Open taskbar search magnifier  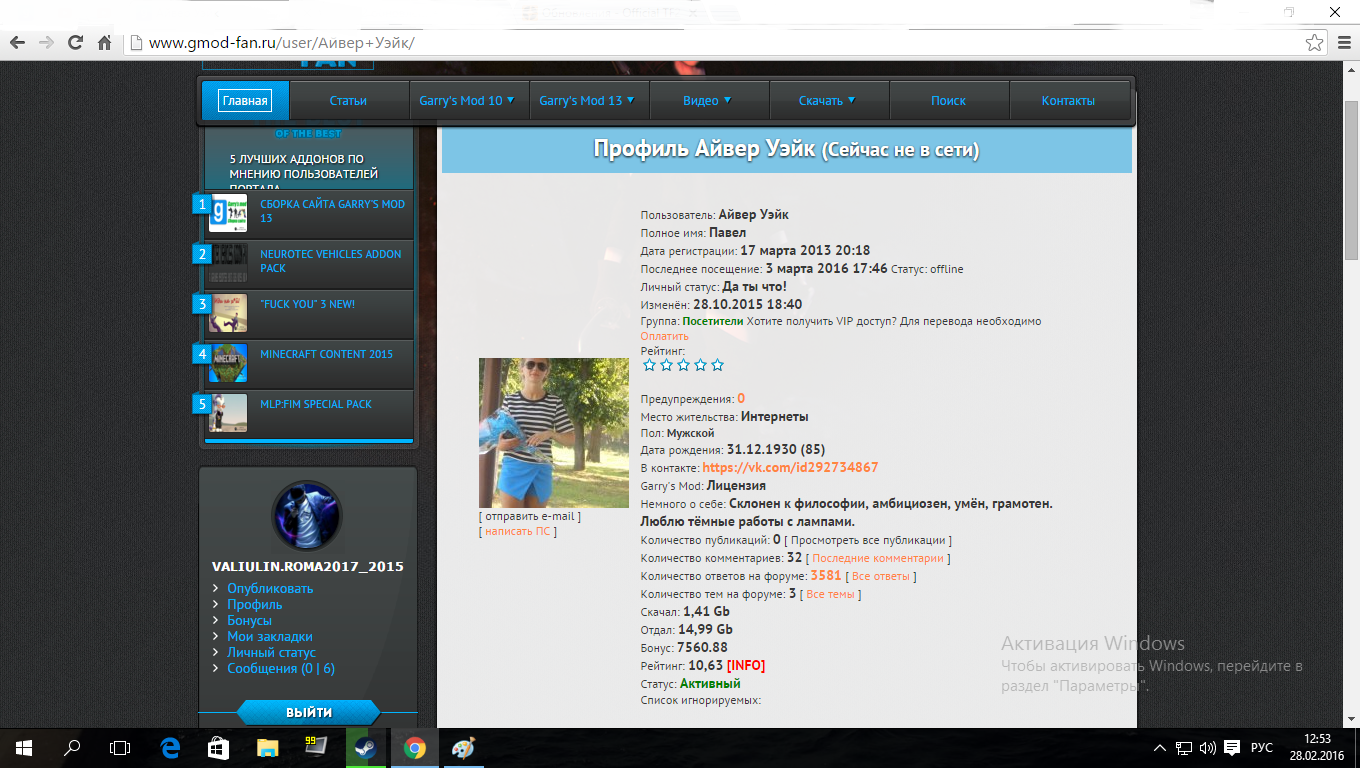(72, 747)
